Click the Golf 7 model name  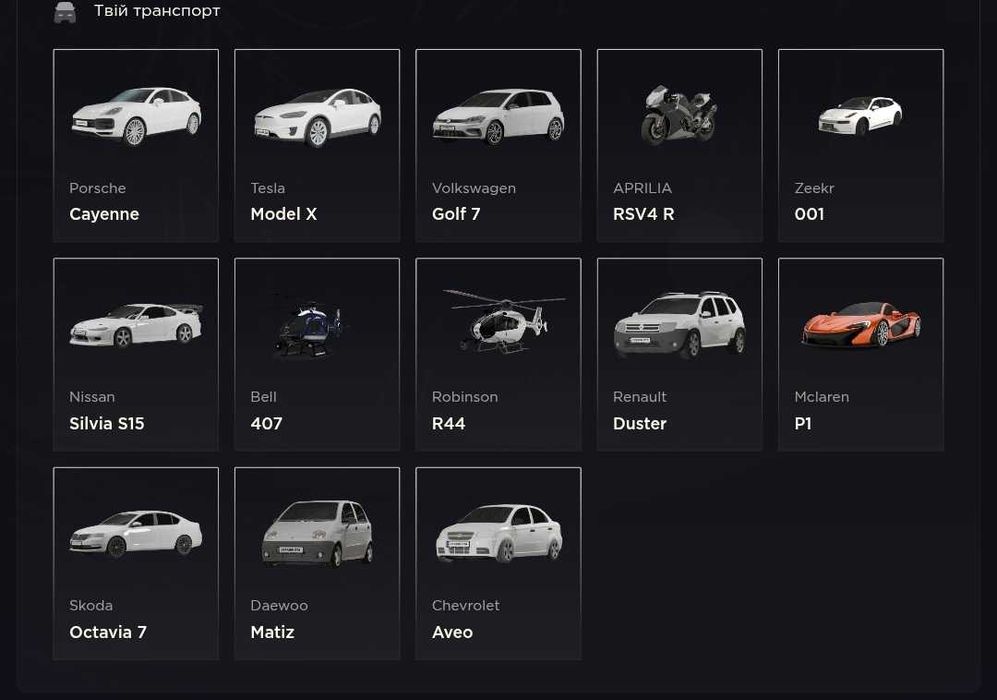point(456,214)
